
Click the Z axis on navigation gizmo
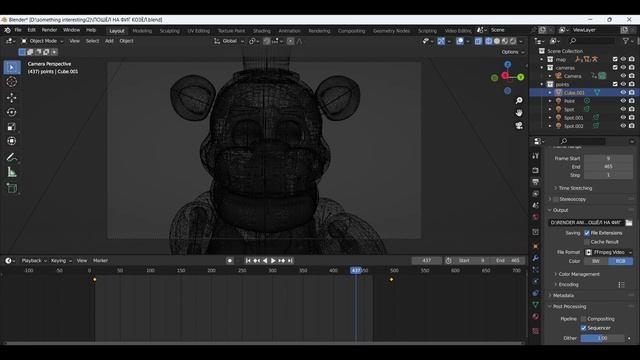[507, 64]
